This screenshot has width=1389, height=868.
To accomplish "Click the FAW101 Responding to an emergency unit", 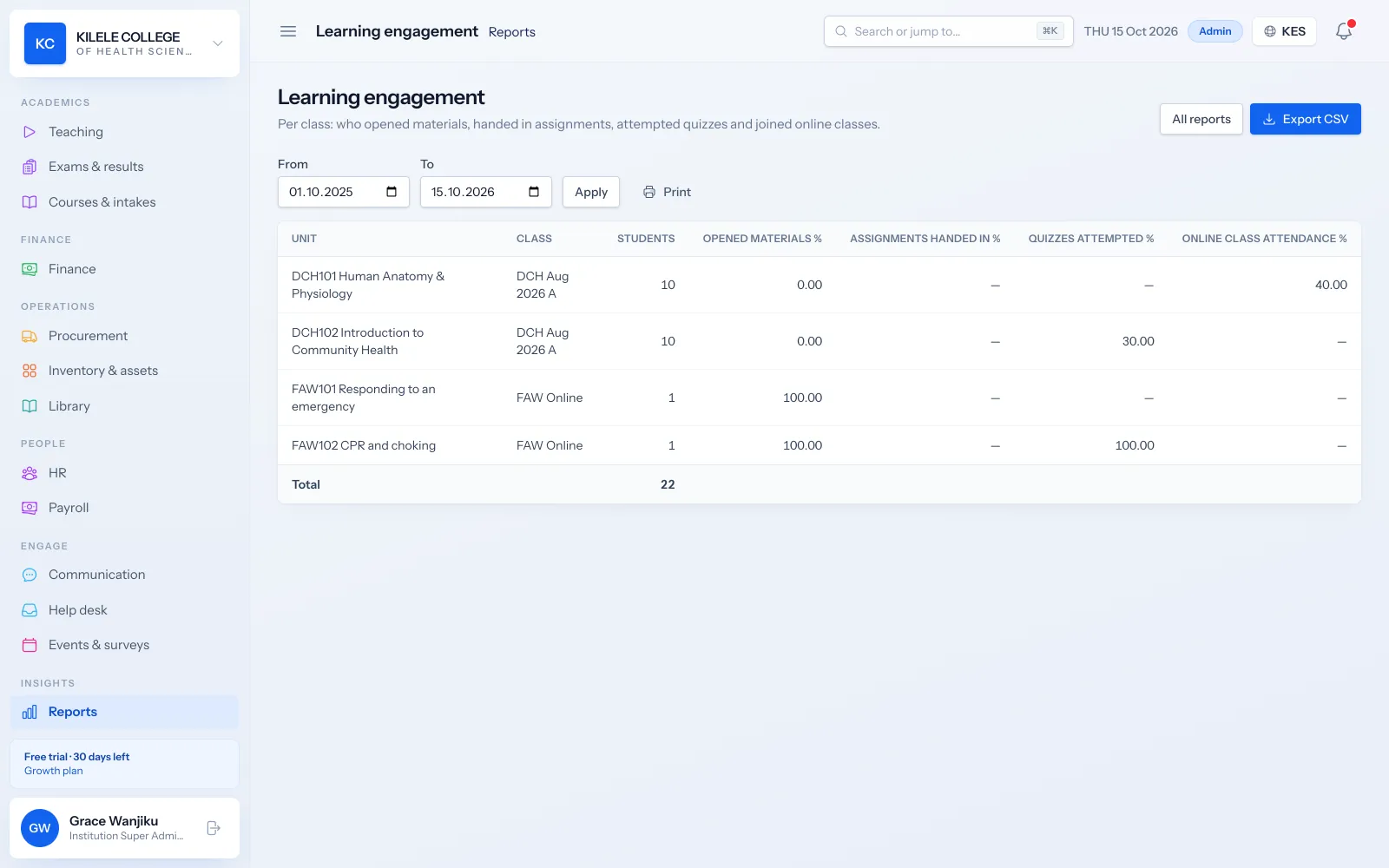I will 364,398.
